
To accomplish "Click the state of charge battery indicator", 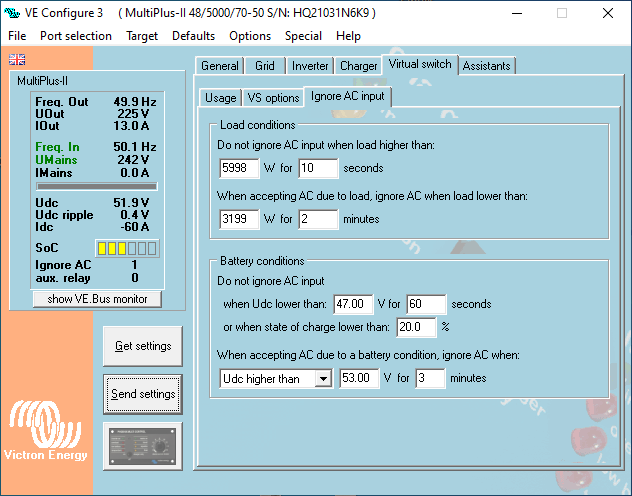I will point(126,247).
